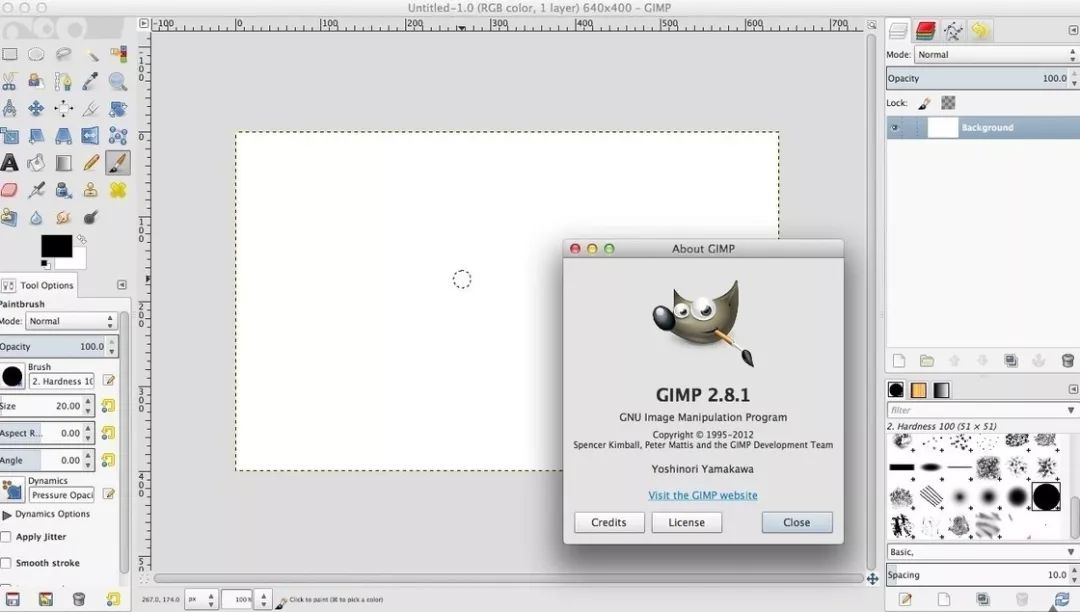
Task: Open the paintbrush Mode dropdown in Tool Options
Action: [70, 321]
